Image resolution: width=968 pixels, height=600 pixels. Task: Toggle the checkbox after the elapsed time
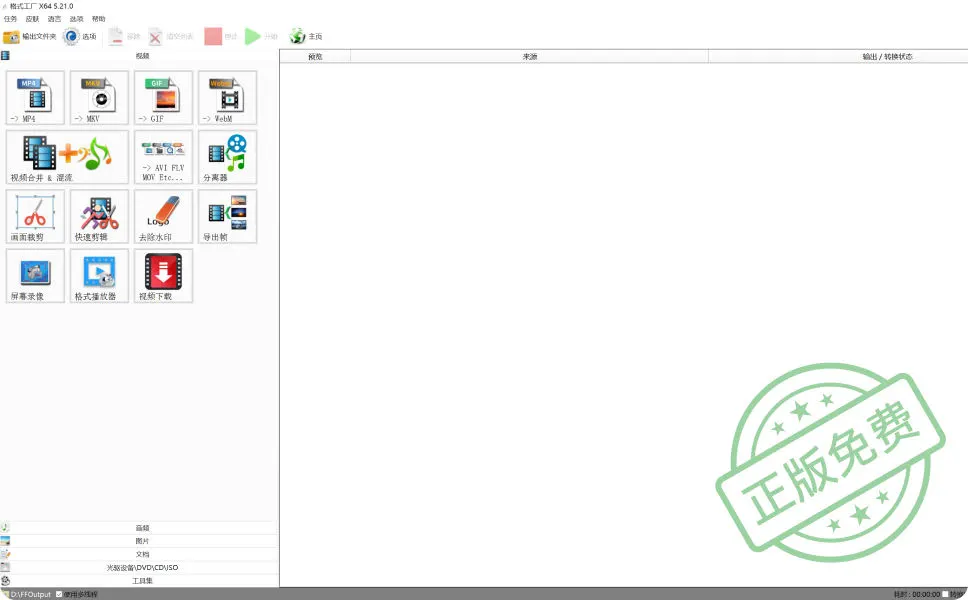[946, 594]
